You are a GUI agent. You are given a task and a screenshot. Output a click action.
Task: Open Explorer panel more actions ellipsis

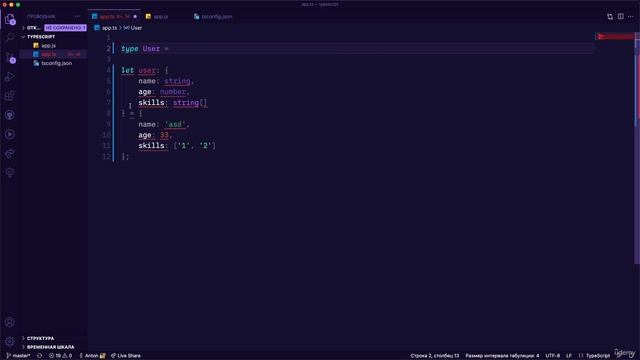point(78,16)
